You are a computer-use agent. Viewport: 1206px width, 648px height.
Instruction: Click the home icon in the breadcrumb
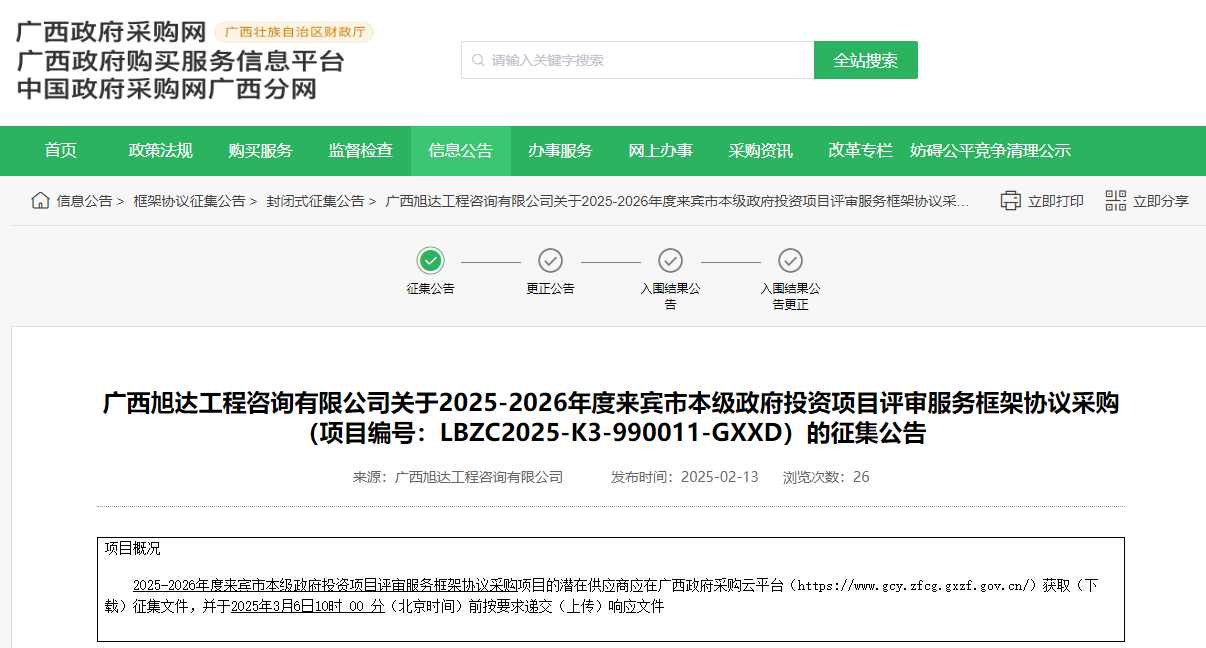pos(39,200)
